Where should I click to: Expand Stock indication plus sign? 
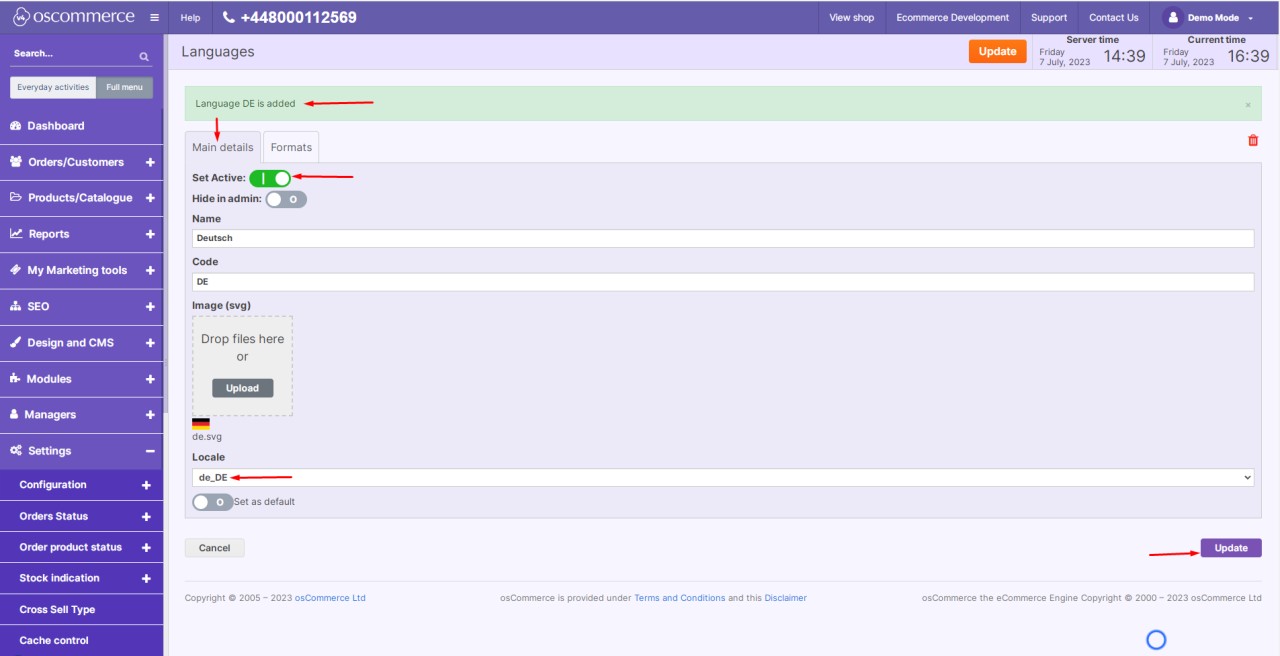pyautogui.click(x=146, y=578)
